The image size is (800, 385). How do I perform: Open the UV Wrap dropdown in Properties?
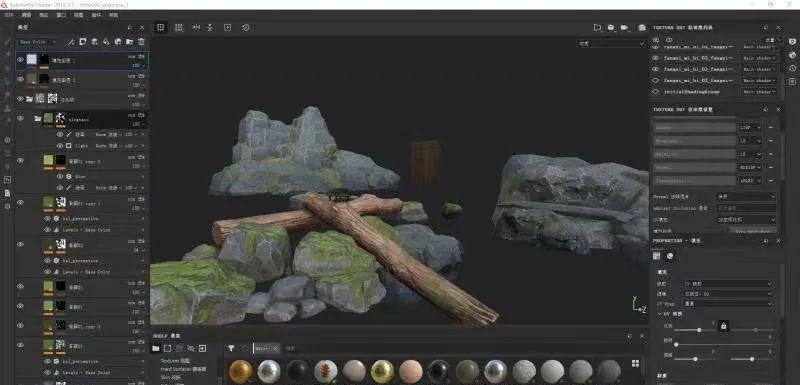728,303
